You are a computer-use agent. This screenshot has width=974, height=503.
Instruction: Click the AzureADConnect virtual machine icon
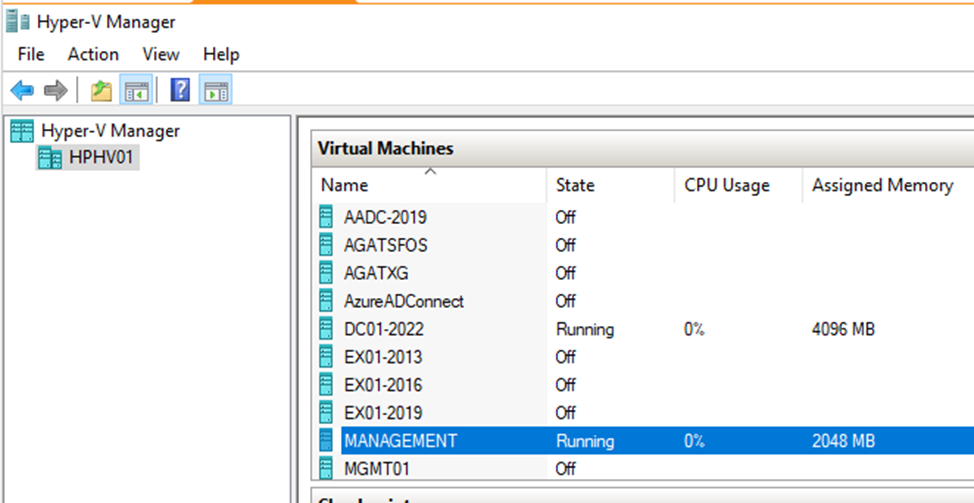[x=326, y=301]
